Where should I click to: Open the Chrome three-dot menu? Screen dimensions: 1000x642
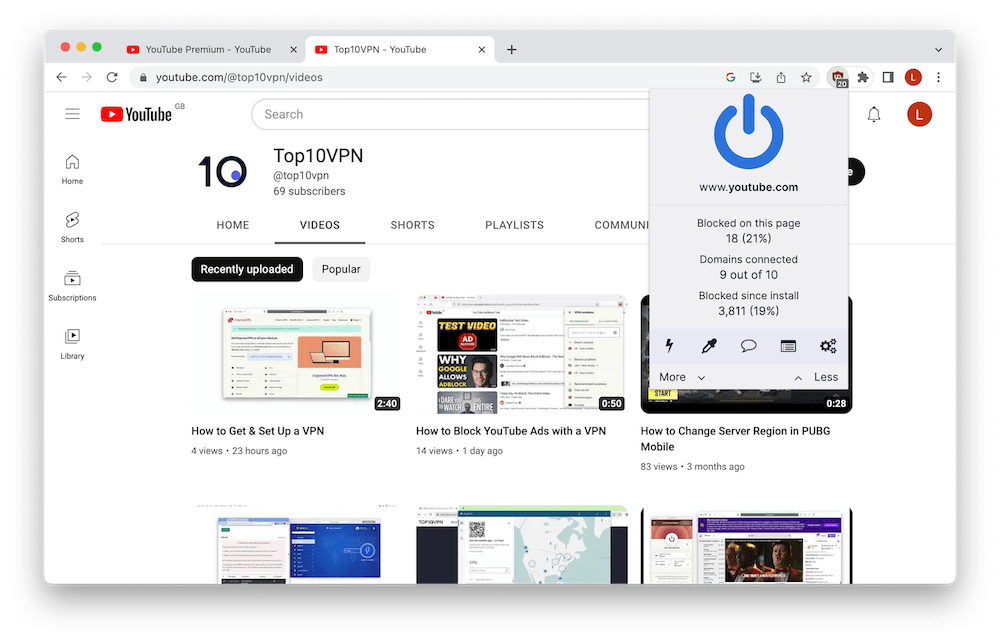938,77
